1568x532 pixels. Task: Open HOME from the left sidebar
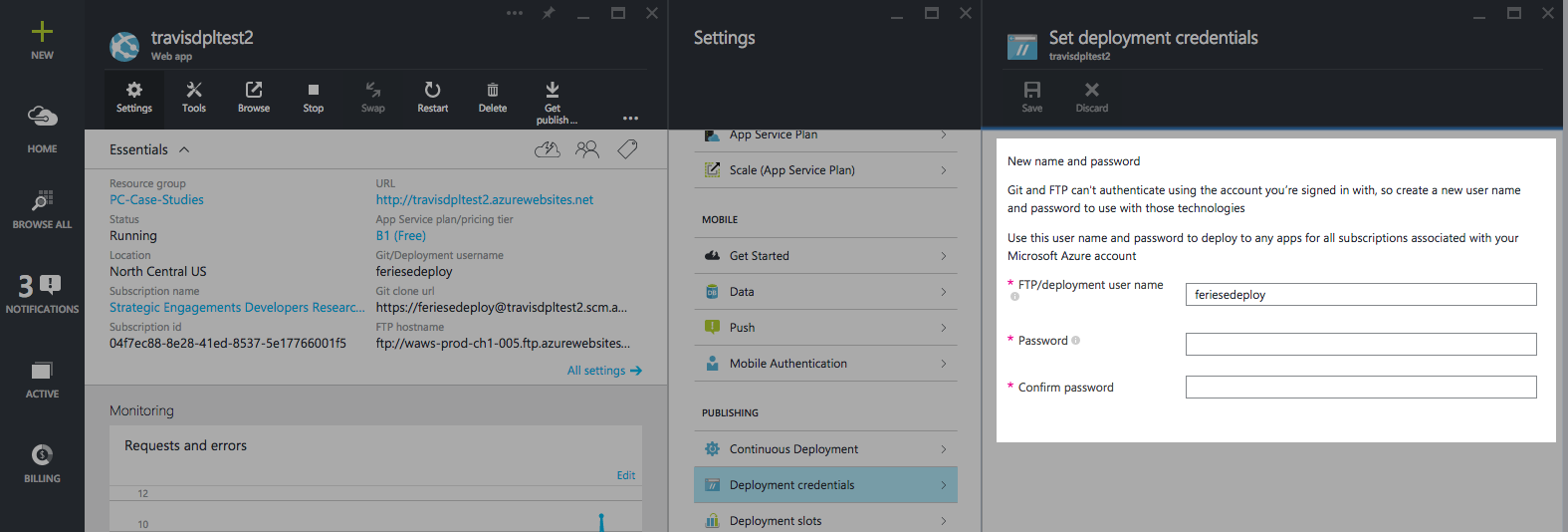[x=42, y=129]
